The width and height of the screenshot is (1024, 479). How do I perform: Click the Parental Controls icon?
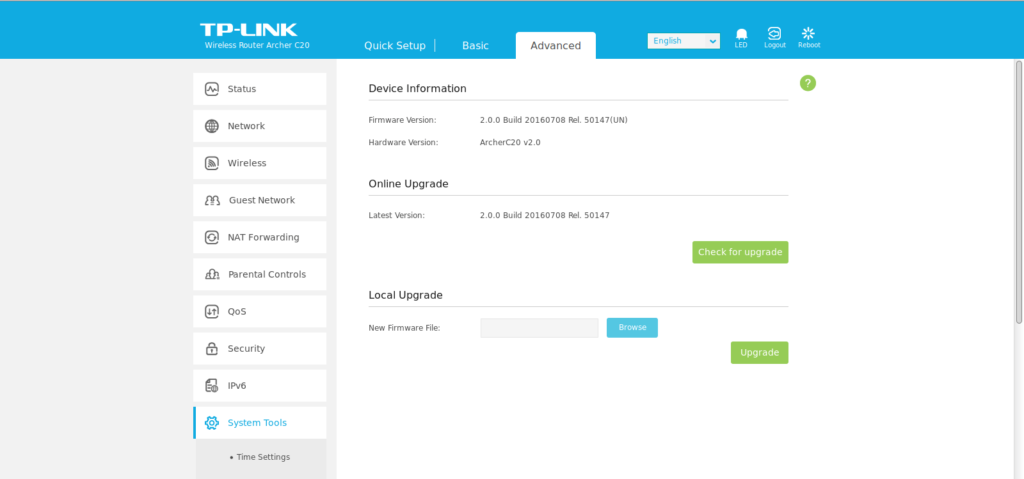(212, 274)
